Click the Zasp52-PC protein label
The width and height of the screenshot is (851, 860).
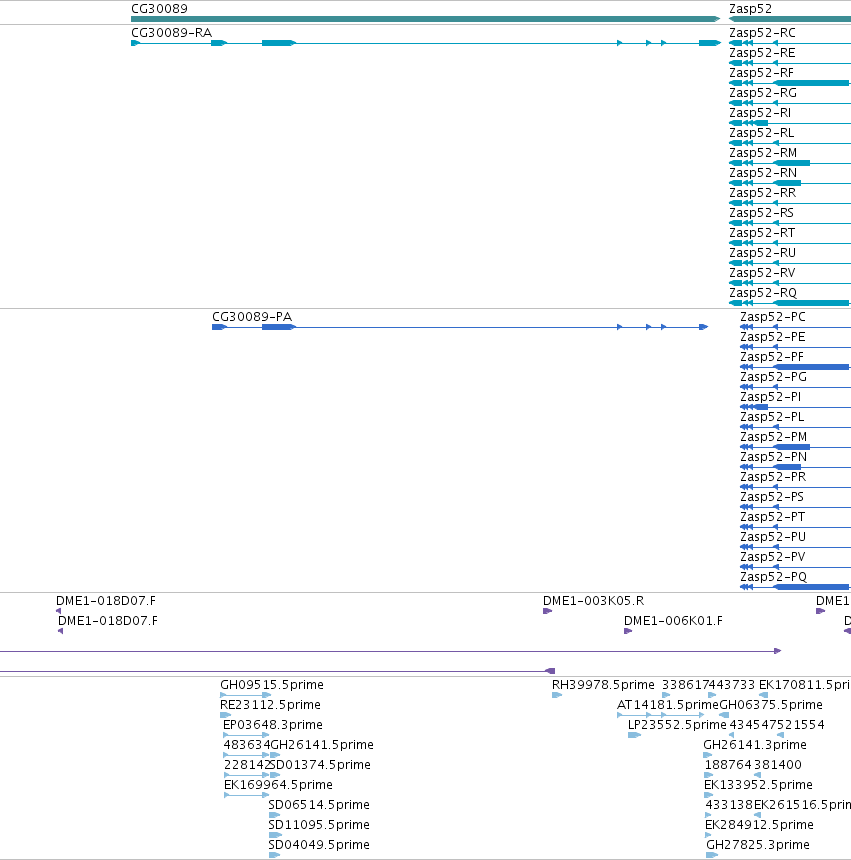[773, 317]
